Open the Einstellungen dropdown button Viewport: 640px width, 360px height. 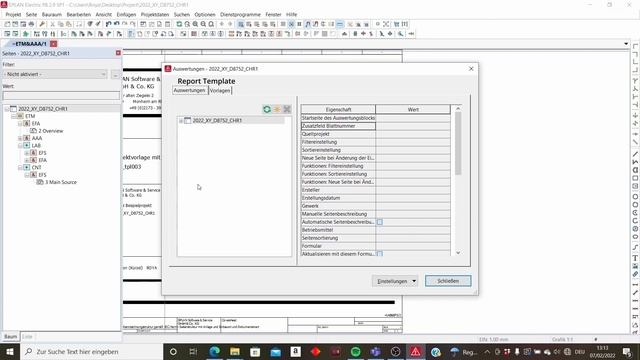click(395, 281)
